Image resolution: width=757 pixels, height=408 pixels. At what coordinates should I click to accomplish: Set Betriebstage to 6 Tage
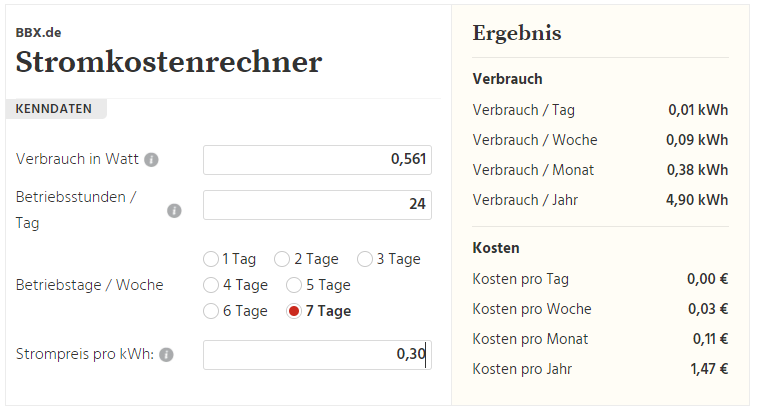(x=211, y=311)
